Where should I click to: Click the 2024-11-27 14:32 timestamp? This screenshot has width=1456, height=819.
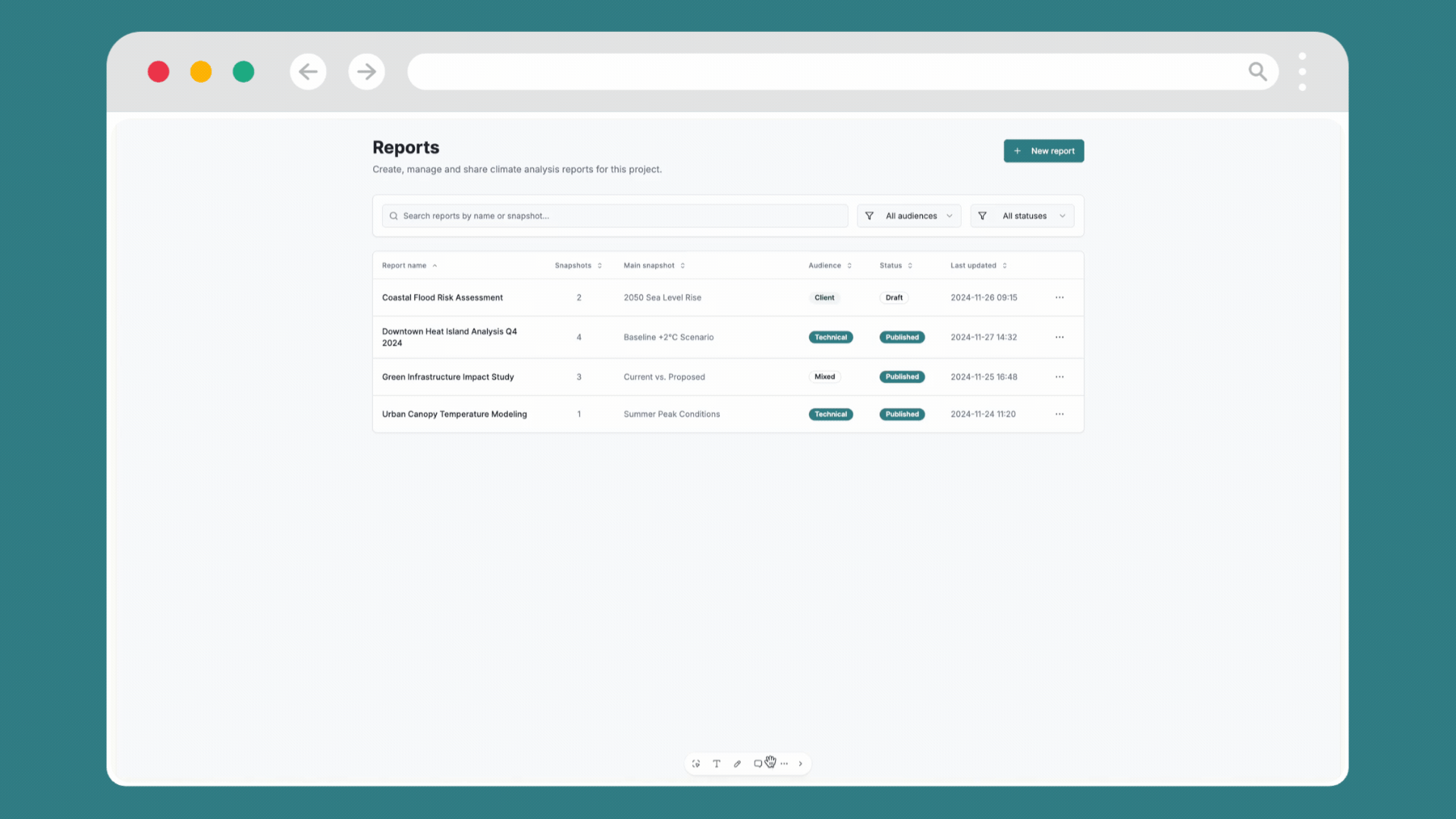click(x=984, y=337)
